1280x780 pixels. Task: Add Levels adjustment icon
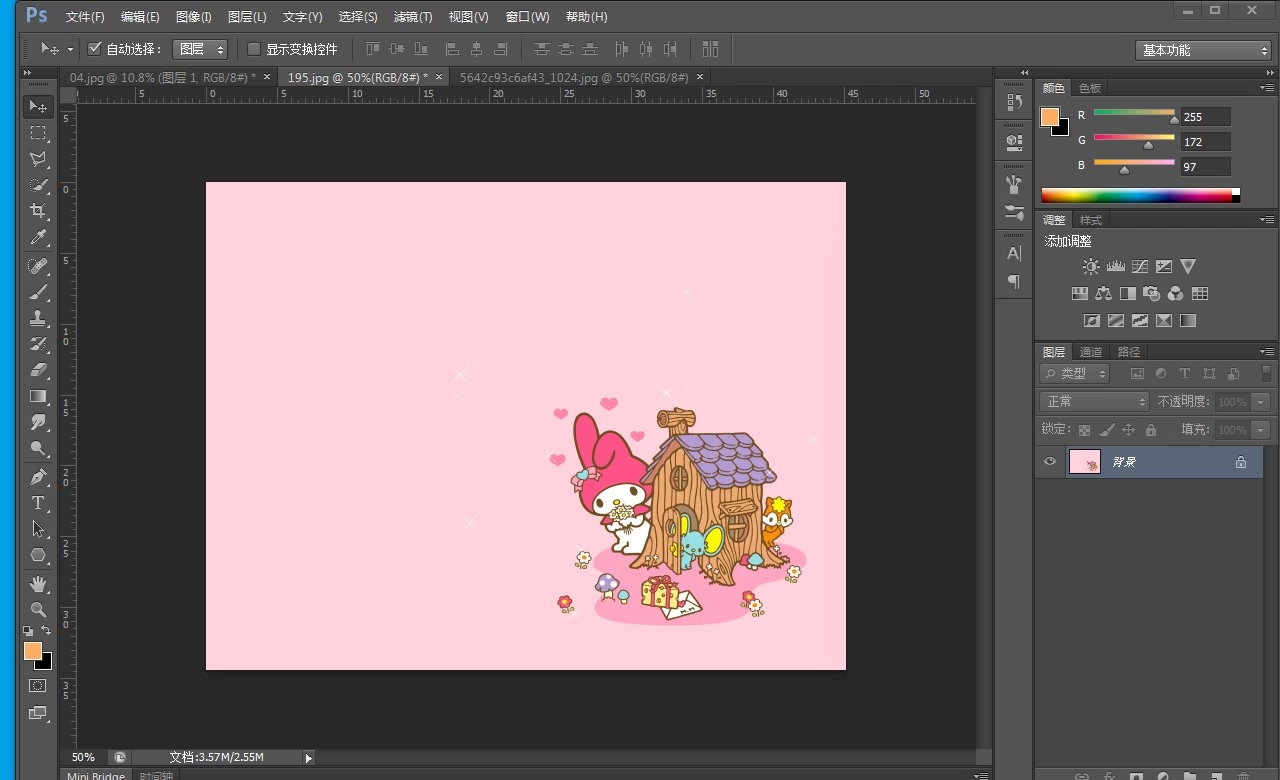tap(1115, 267)
